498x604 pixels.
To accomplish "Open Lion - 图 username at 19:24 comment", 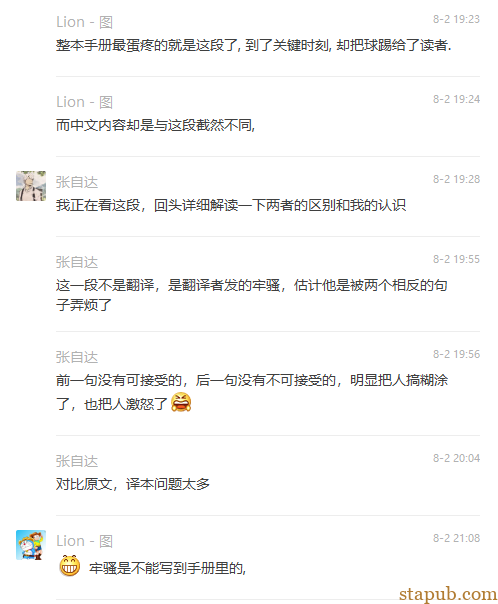I will [x=84, y=102].
